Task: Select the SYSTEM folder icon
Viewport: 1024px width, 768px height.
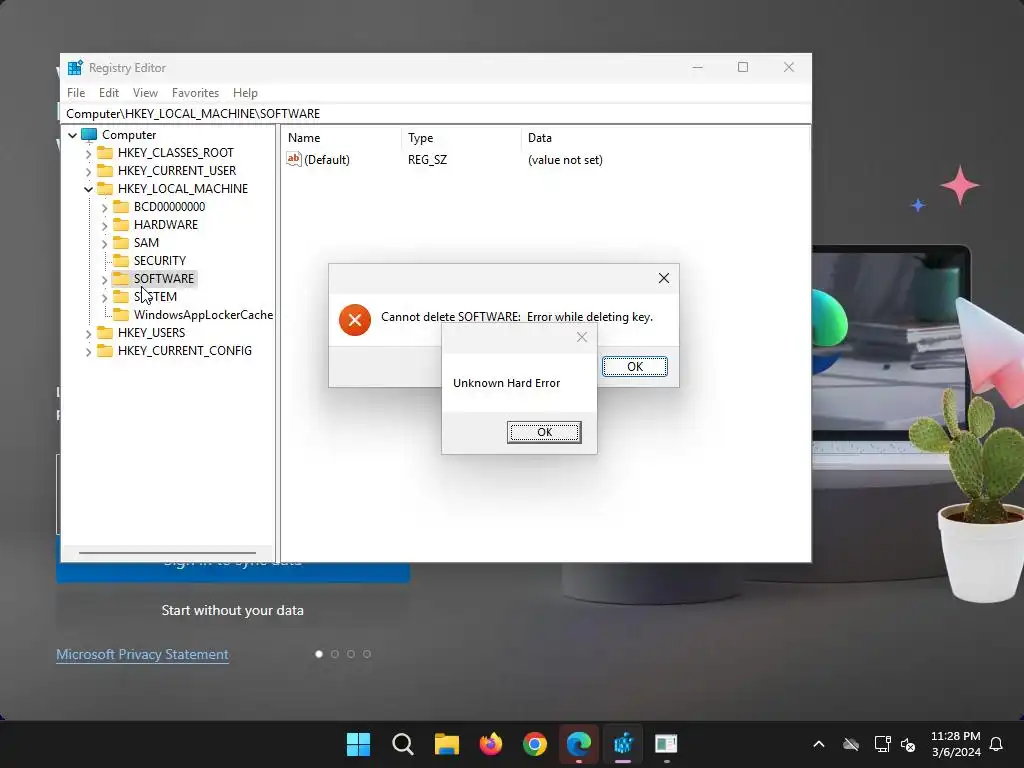Action: pos(121,296)
